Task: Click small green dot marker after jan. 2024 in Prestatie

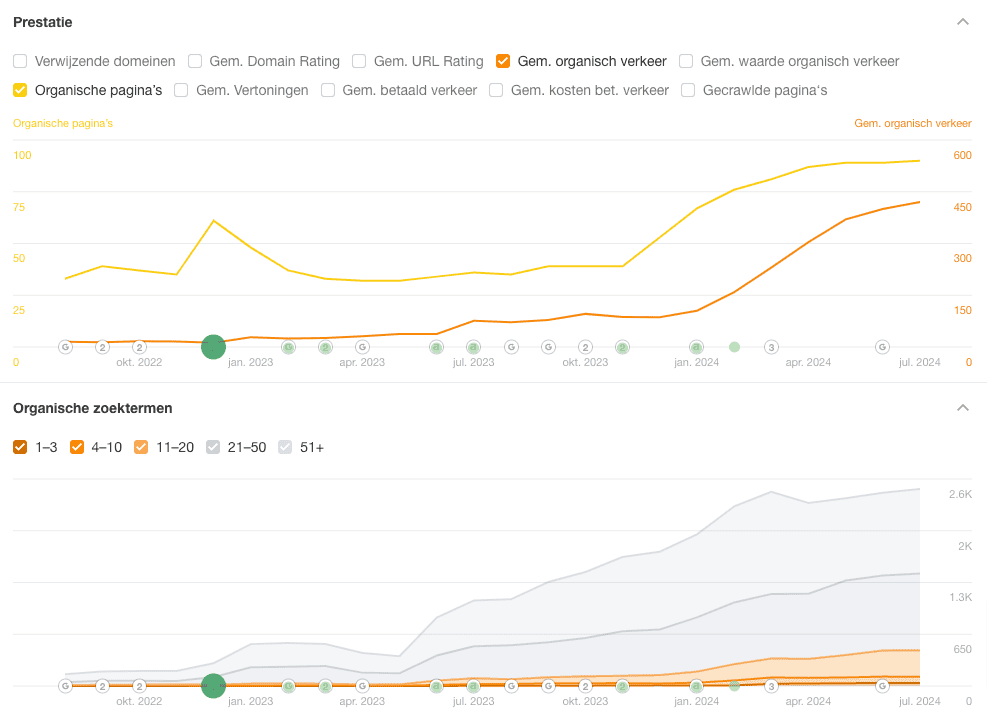Action: [x=734, y=347]
